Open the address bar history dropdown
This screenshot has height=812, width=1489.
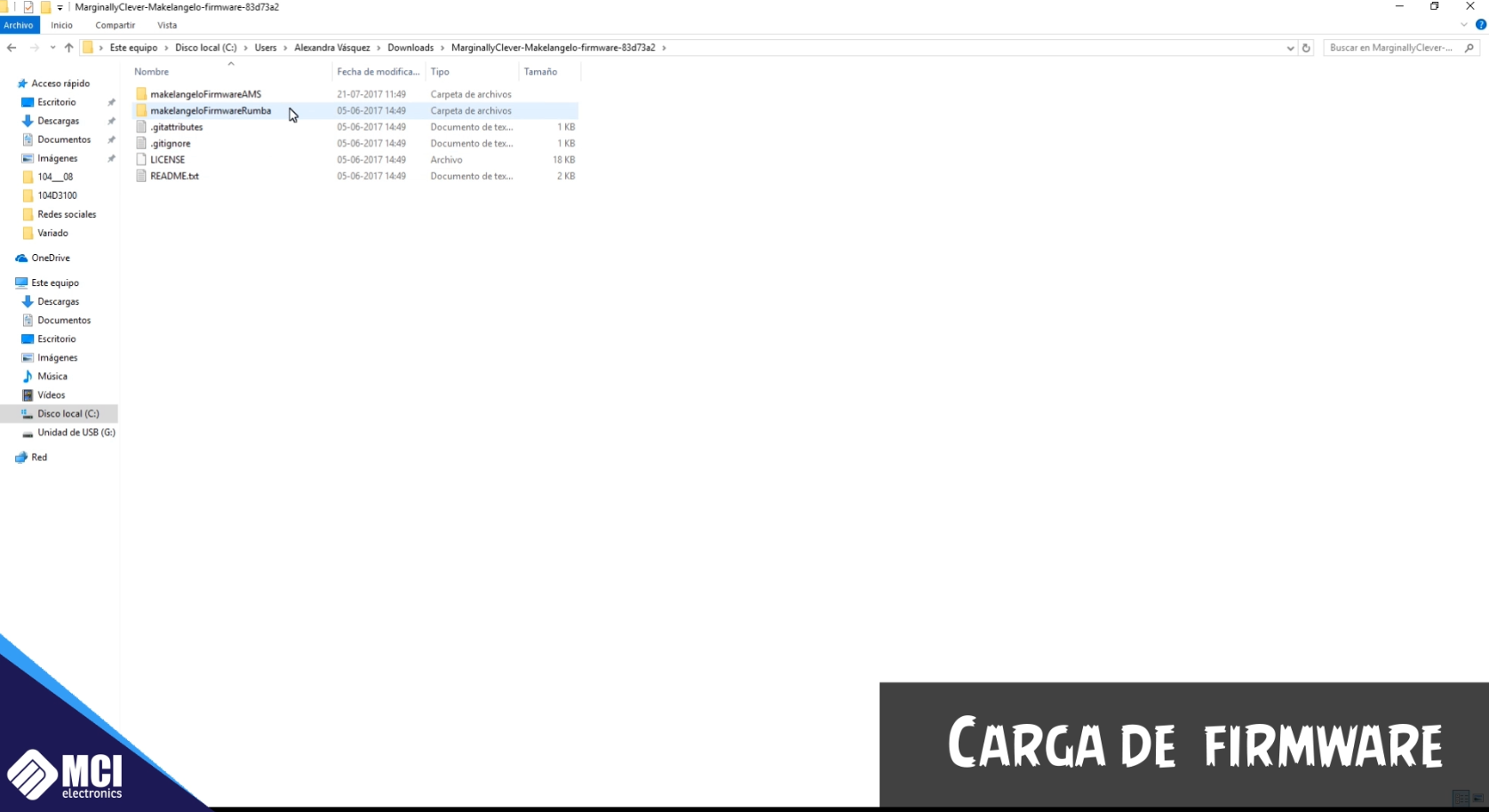pos(1290,48)
